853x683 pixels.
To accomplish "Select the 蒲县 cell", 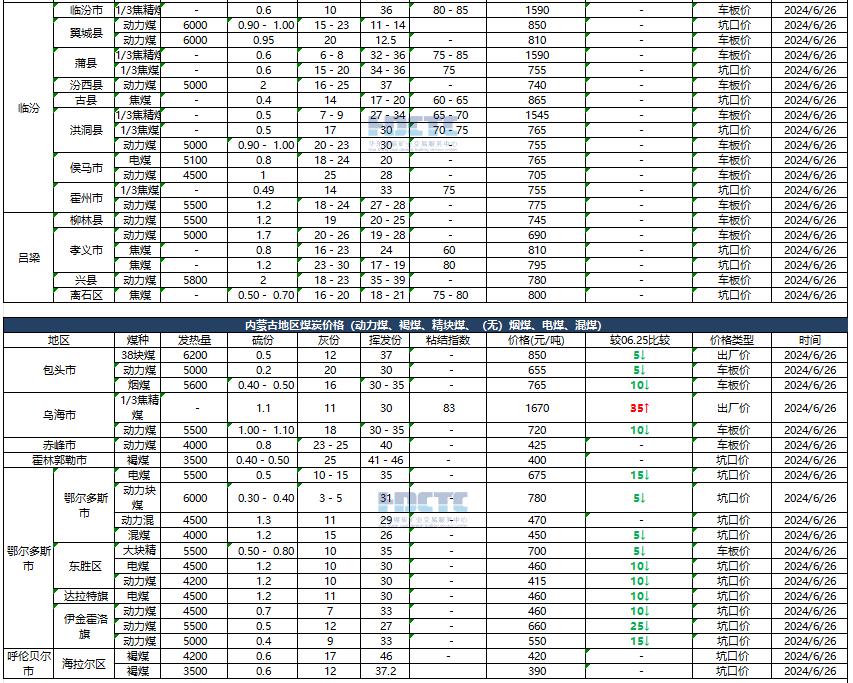I will pyautogui.click(x=84, y=63).
